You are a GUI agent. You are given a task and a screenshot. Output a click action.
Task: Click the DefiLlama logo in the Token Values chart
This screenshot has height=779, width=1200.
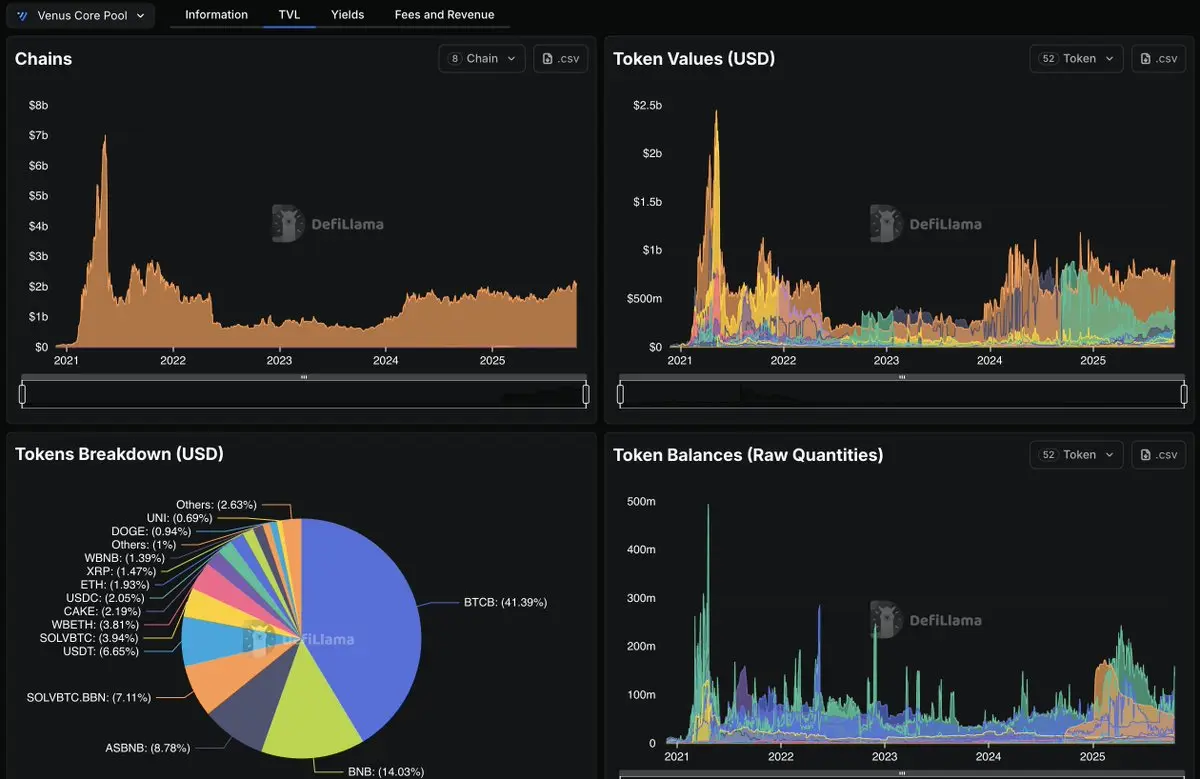pyautogui.click(x=926, y=224)
